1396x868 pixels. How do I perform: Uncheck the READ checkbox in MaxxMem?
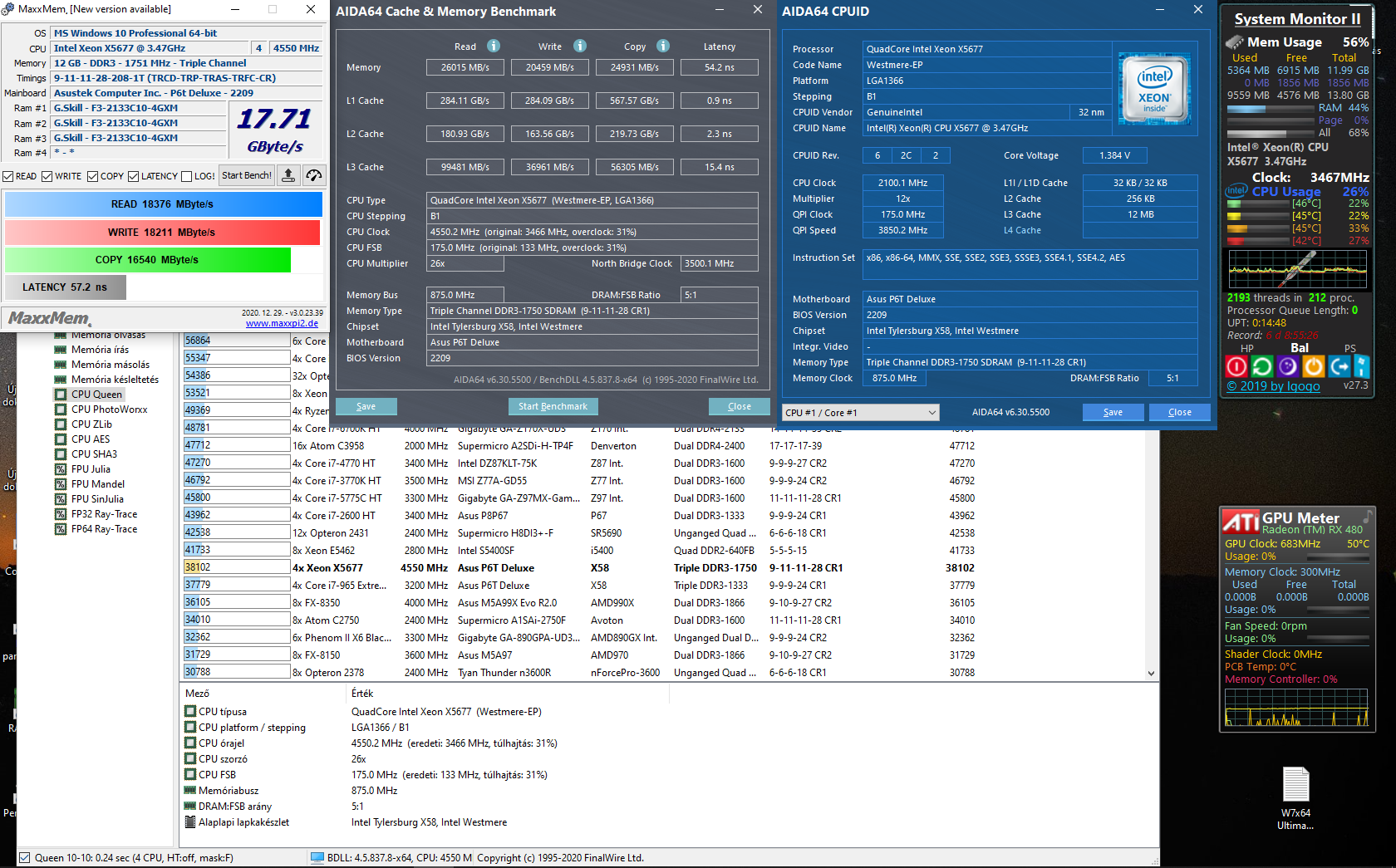[x=7, y=176]
